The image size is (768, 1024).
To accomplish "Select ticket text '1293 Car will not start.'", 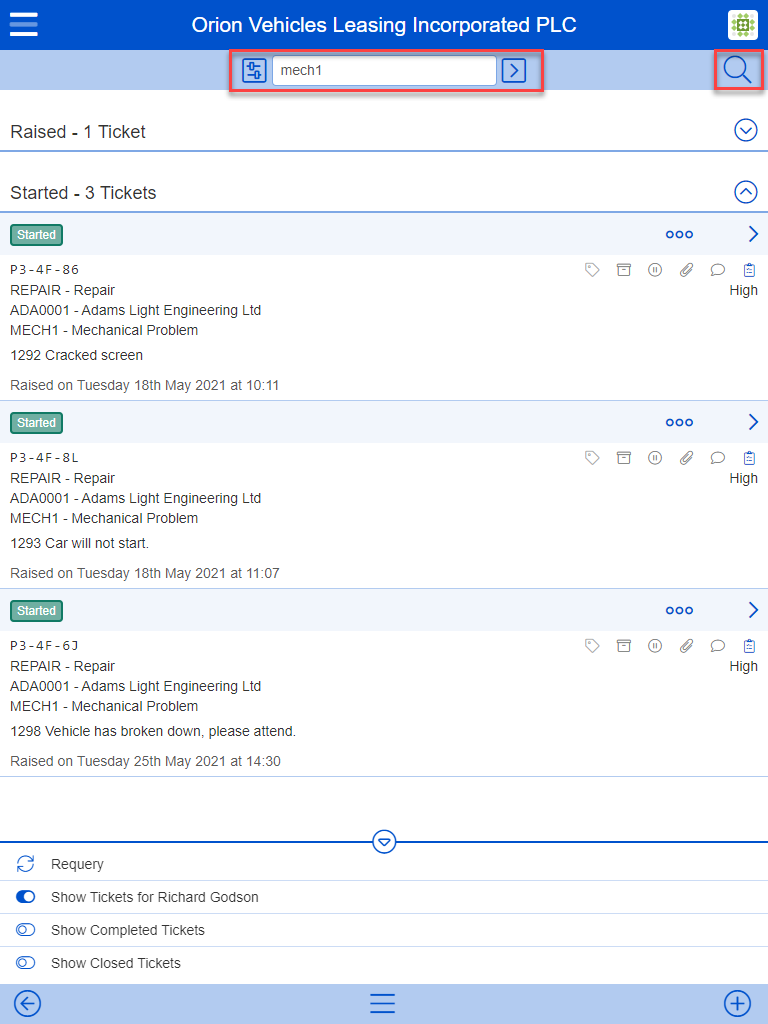I will pyautogui.click(x=80, y=543).
